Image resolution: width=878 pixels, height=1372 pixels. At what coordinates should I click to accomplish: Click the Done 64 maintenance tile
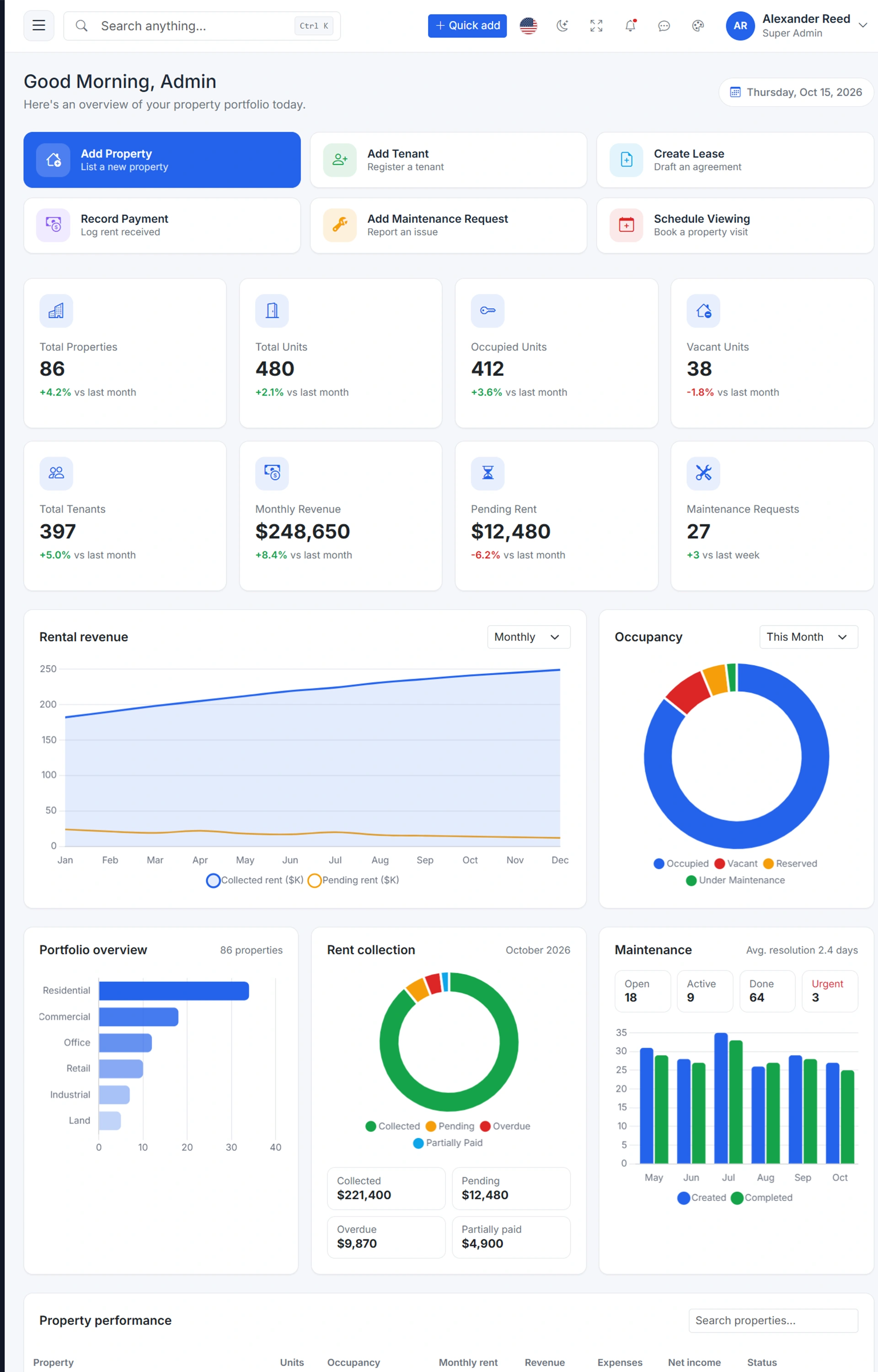767,991
